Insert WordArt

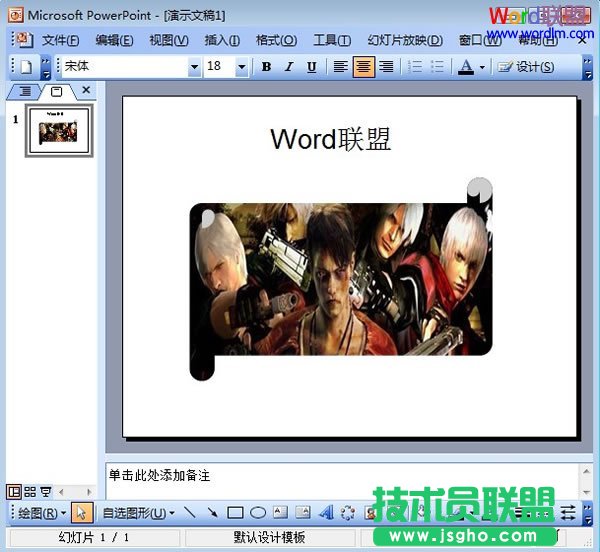coord(325,513)
